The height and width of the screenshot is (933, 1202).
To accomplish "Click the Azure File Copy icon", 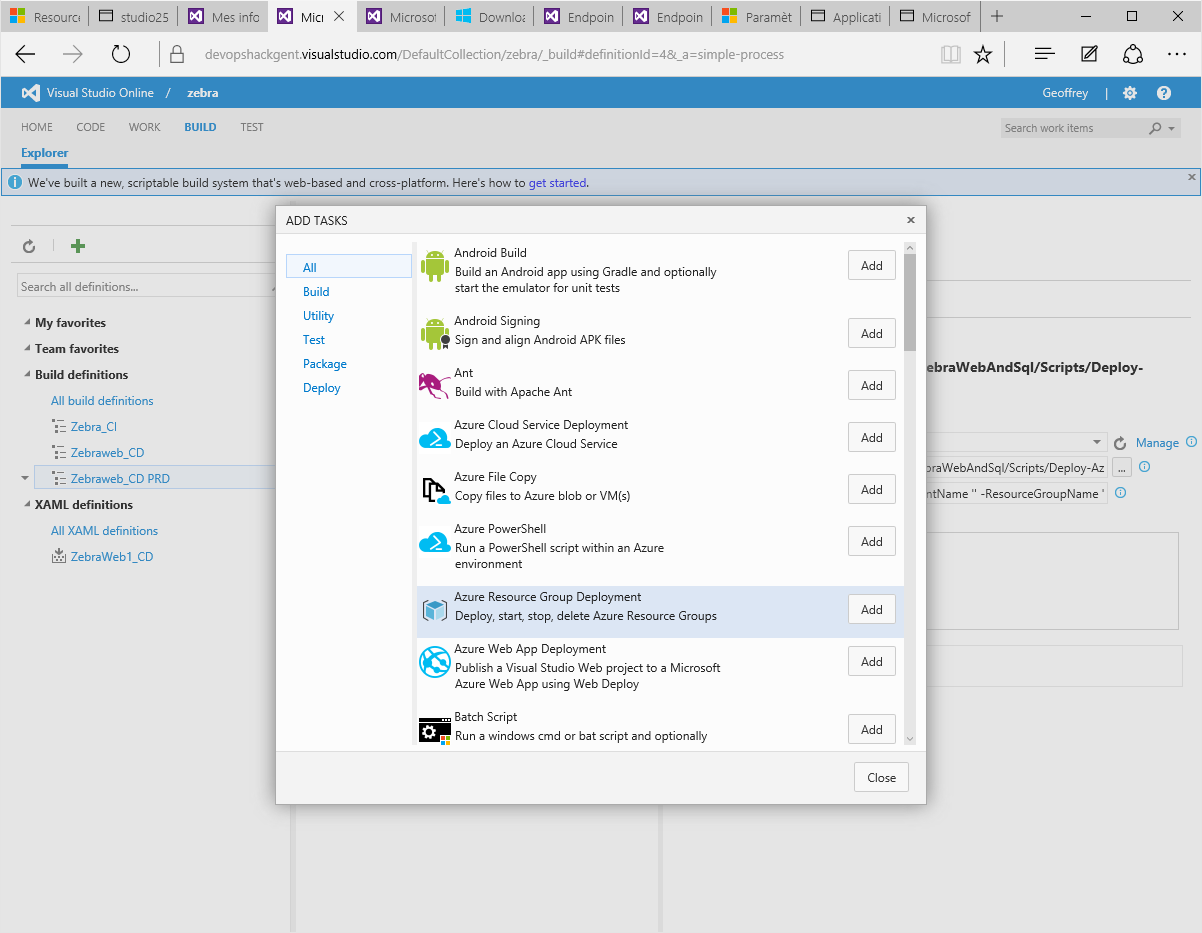I will point(435,490).
